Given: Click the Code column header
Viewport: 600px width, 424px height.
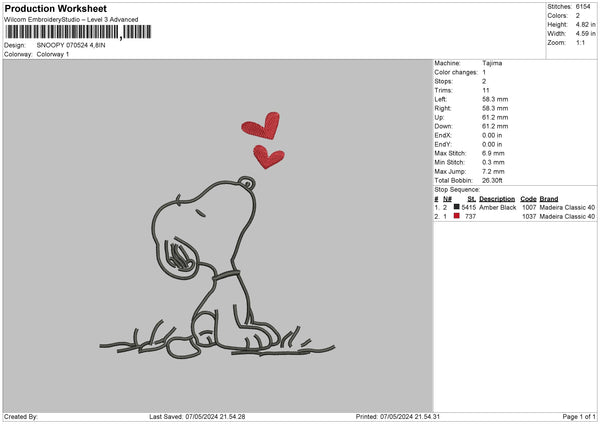Looking at the screenshot, I should (x=528, y=199).
